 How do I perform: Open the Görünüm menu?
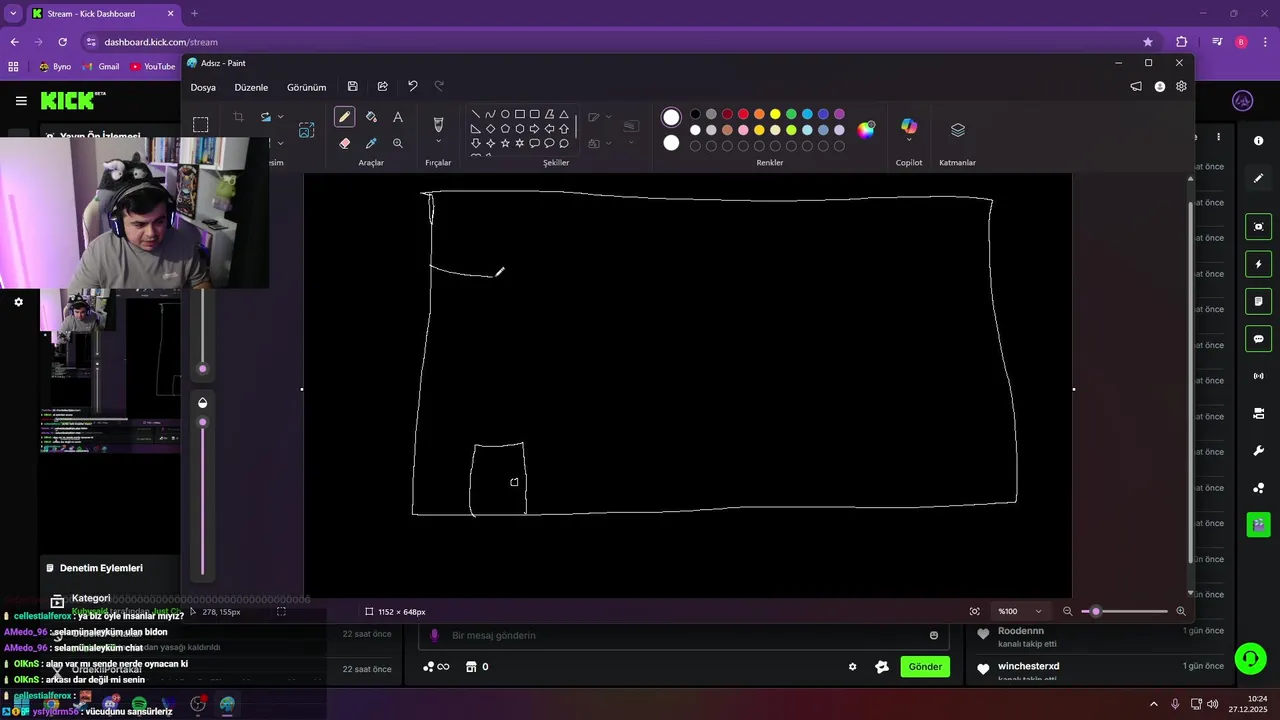307,87
